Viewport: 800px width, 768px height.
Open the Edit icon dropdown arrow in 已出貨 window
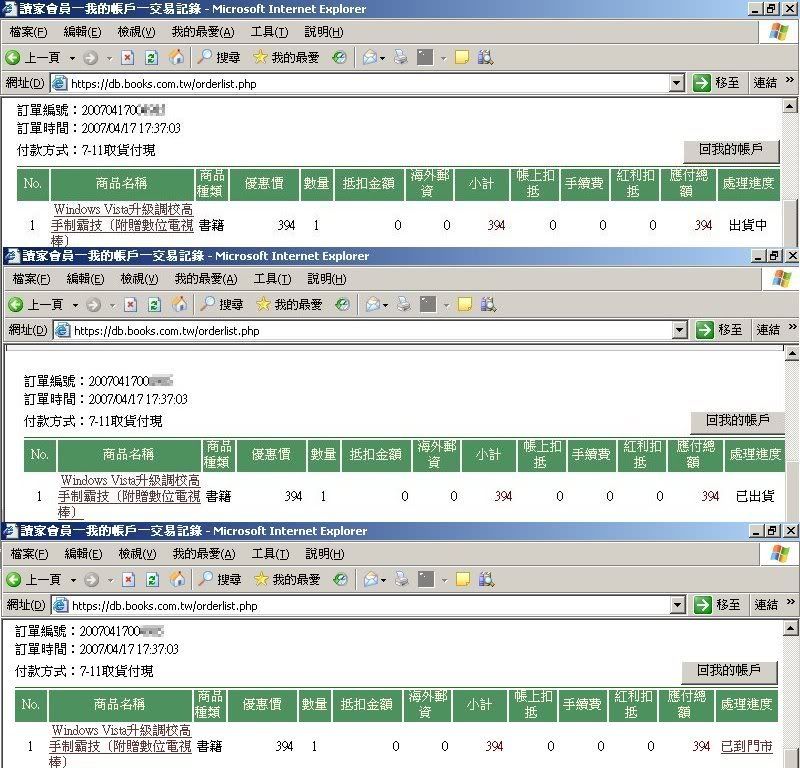446,305
